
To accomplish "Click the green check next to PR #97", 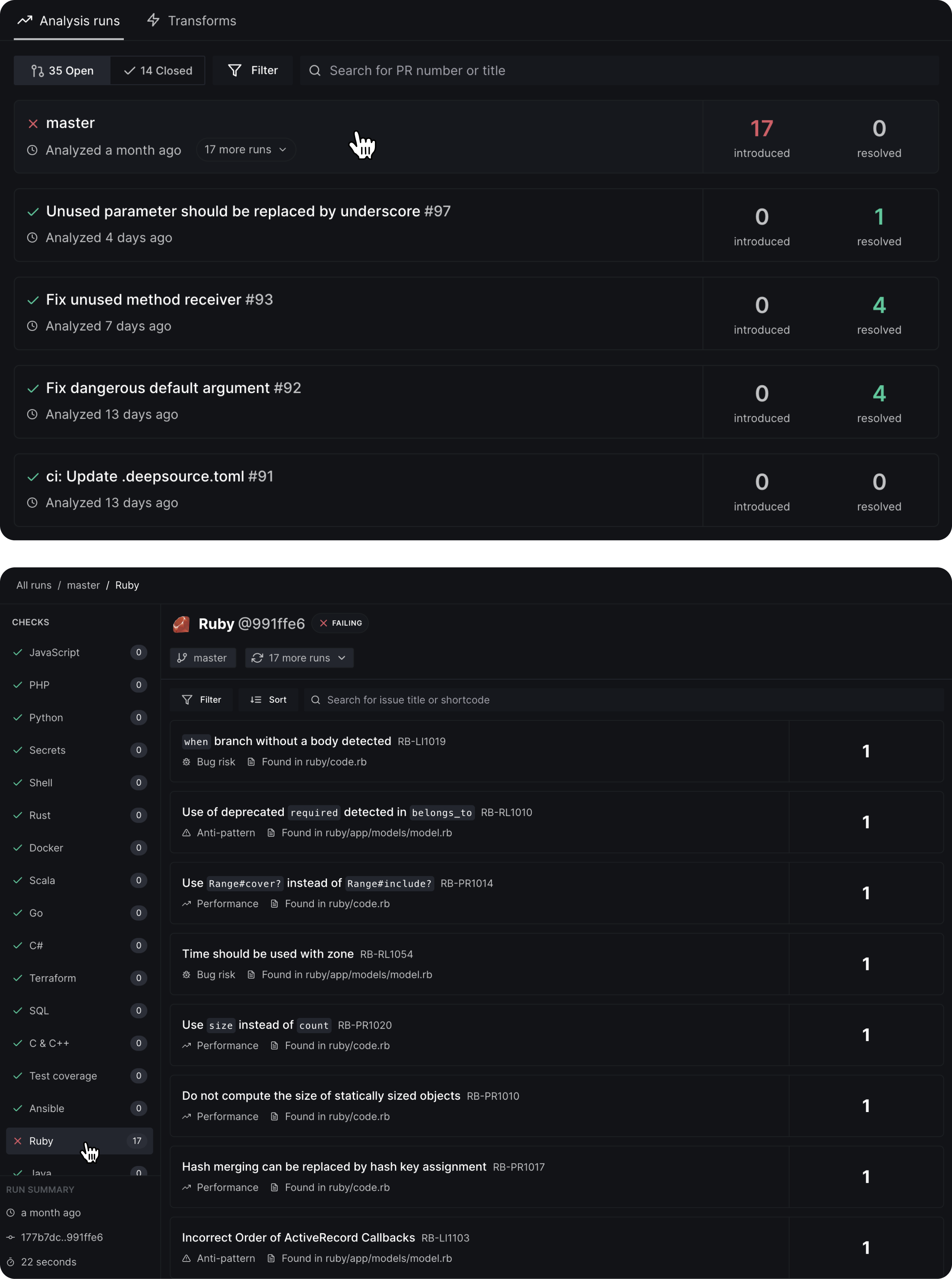I will click(33, 212).
